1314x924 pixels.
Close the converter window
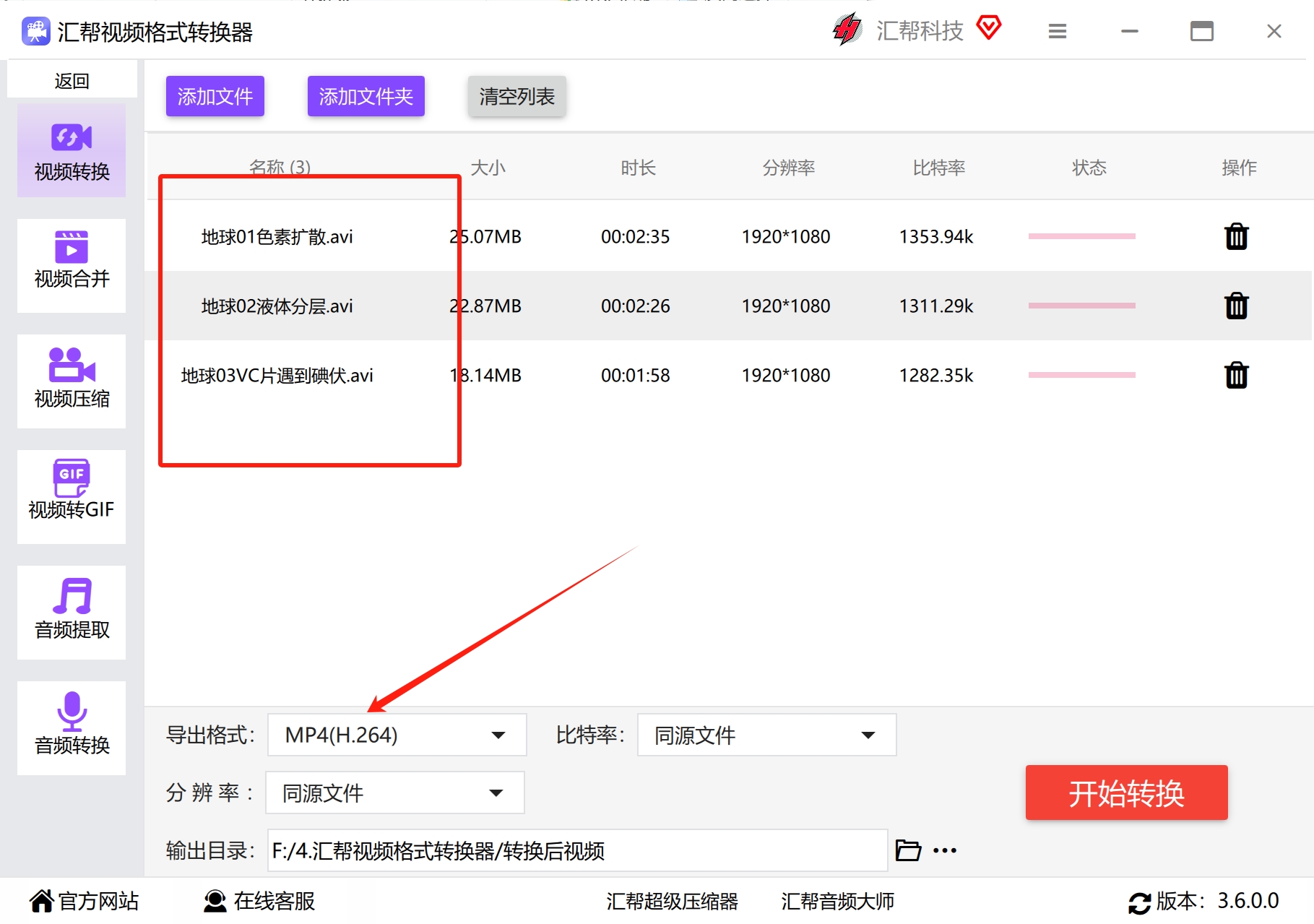[x=1274, y=31]
